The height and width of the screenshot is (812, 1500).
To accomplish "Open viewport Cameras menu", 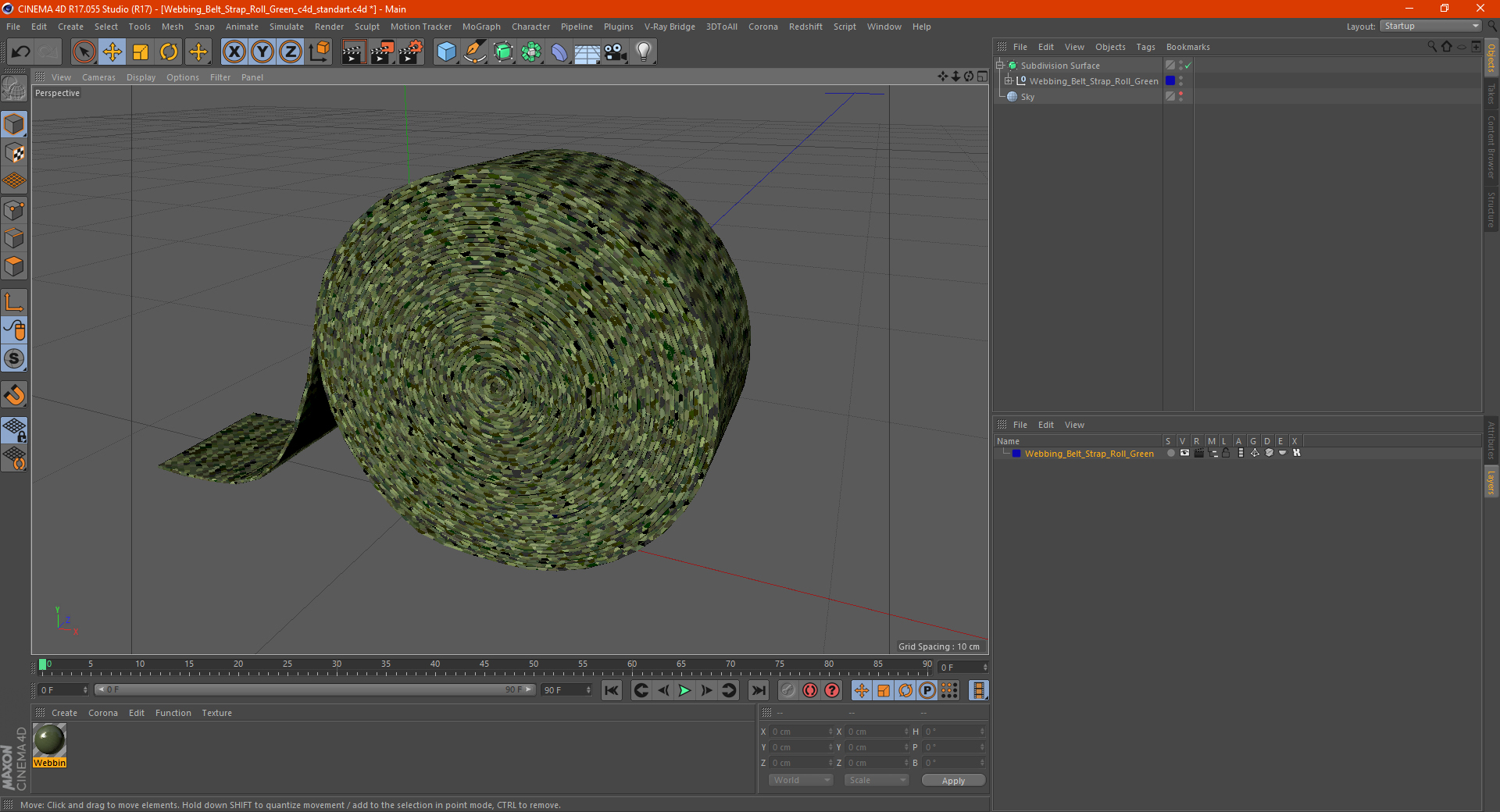I will [98, 77].
